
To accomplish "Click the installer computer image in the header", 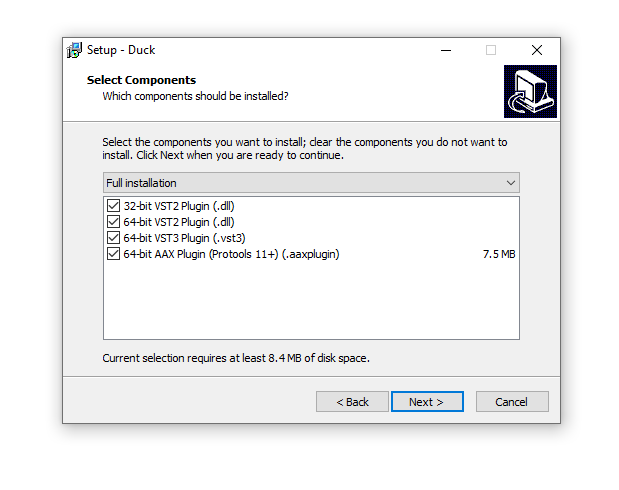I will click(x=530, y=92).
